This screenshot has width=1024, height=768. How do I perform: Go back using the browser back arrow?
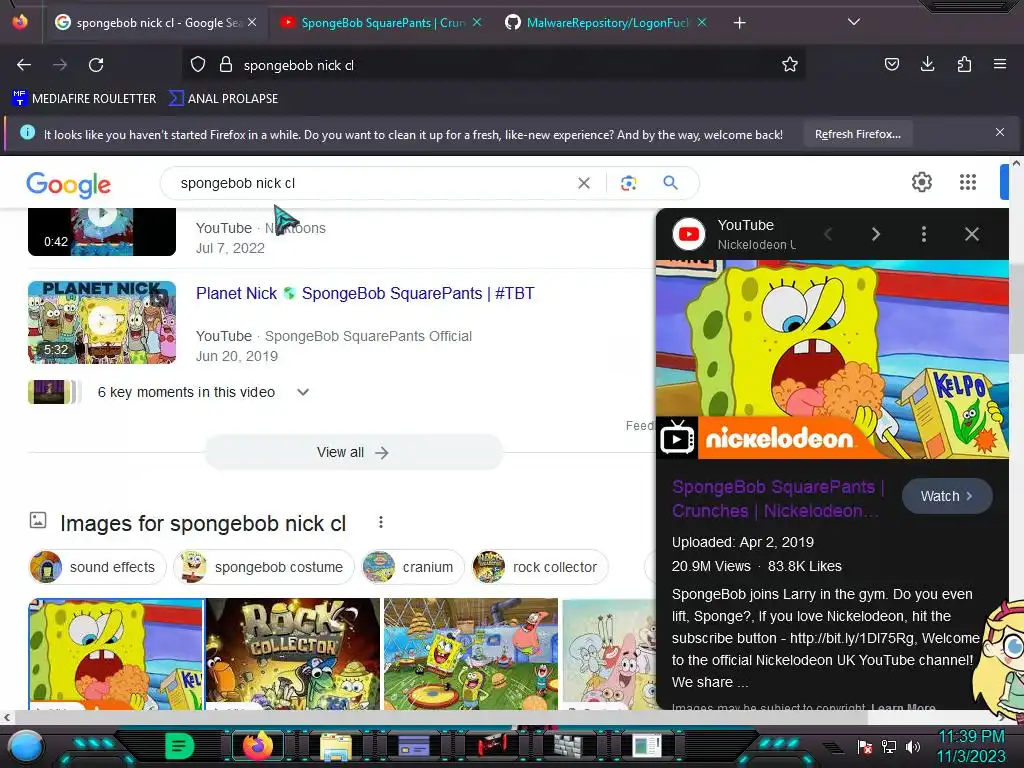pyautogui.click(x=24, y=65)
